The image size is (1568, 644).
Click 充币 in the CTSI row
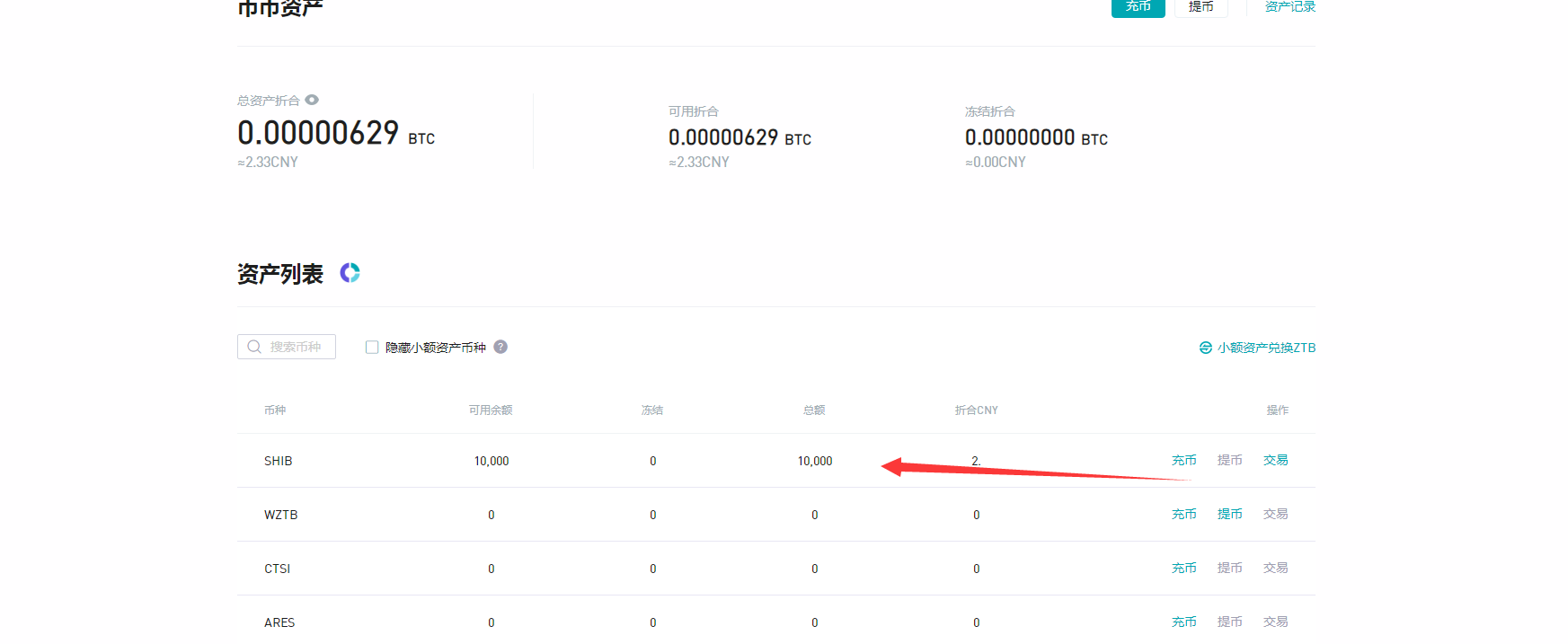tap(1183, 568)
